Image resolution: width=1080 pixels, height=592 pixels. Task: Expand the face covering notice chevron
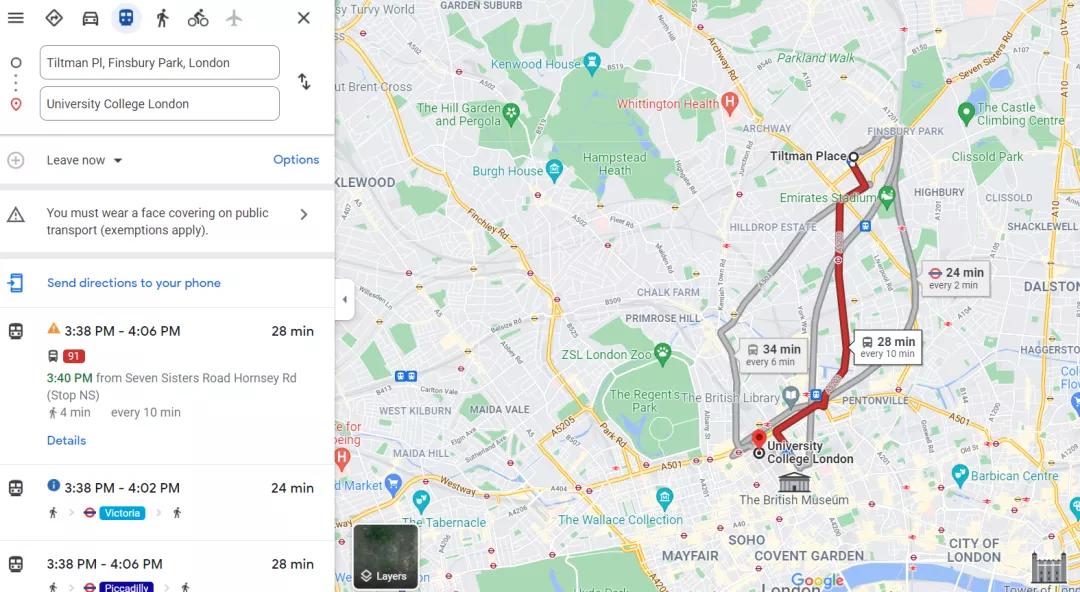(x=304, y=214)
